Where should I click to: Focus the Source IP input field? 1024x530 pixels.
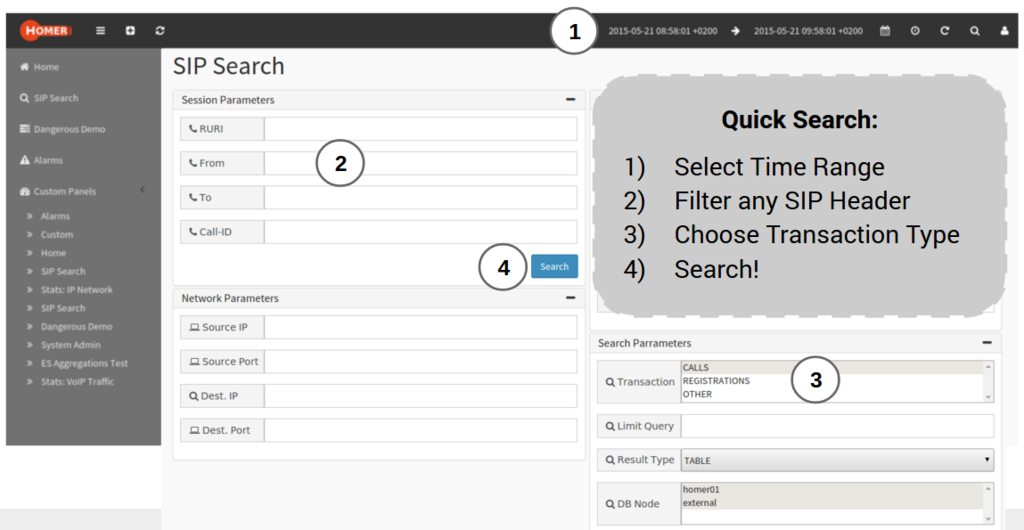(x=420, y=327)
